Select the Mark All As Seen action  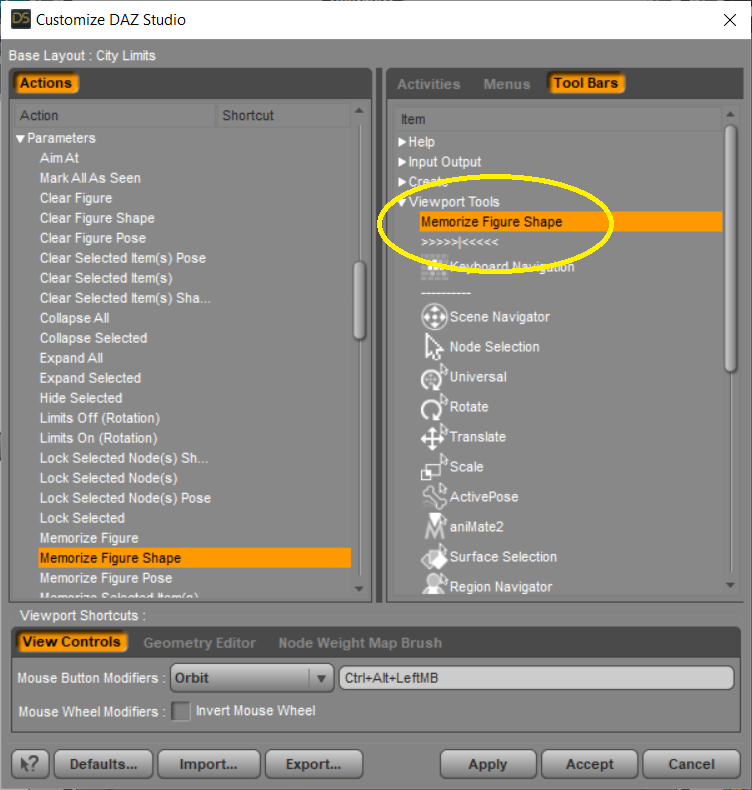90,178
